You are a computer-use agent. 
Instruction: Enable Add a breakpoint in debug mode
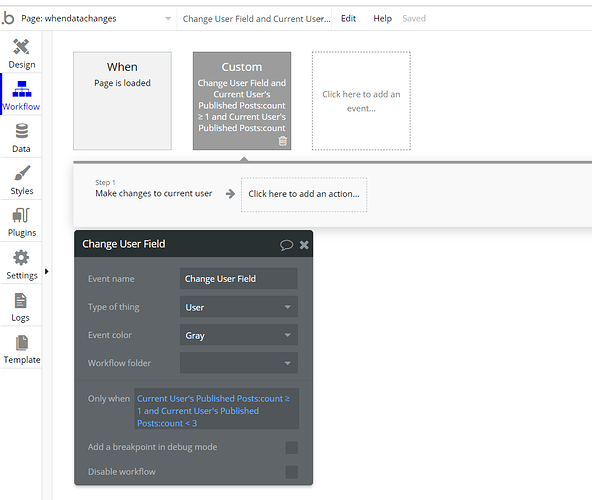291,448
